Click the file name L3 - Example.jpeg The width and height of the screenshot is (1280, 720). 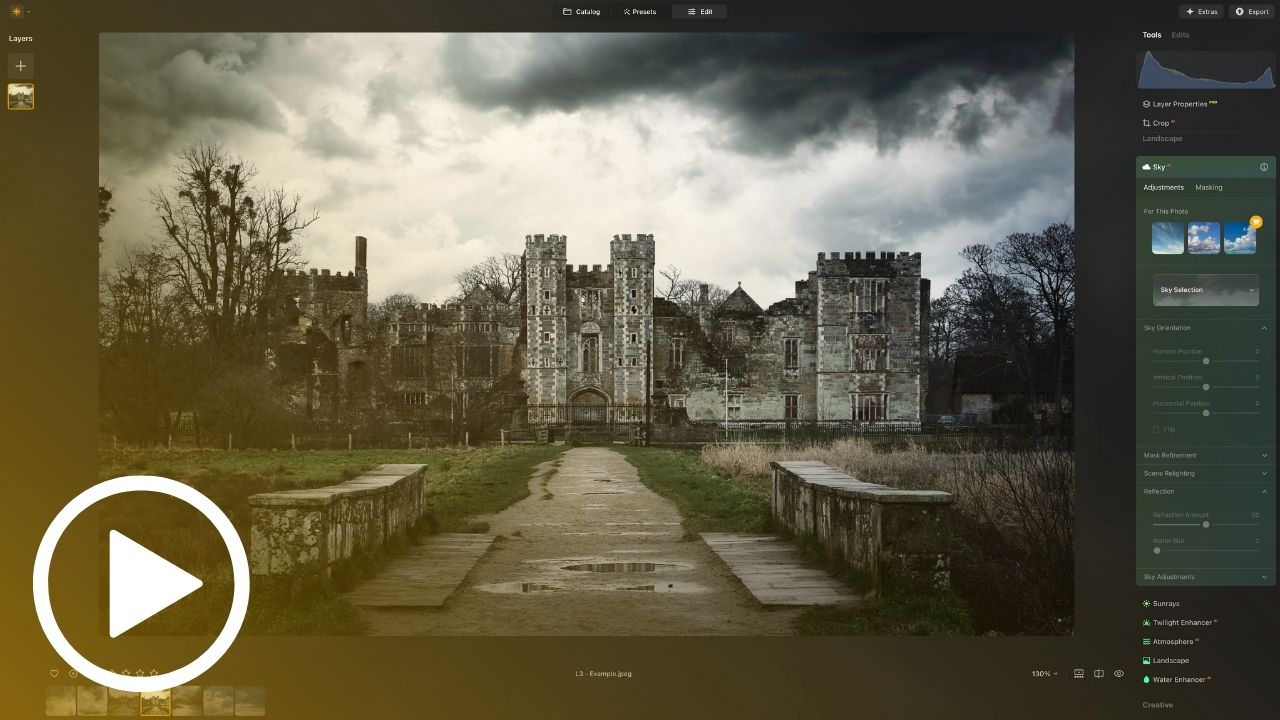(603, 674)
